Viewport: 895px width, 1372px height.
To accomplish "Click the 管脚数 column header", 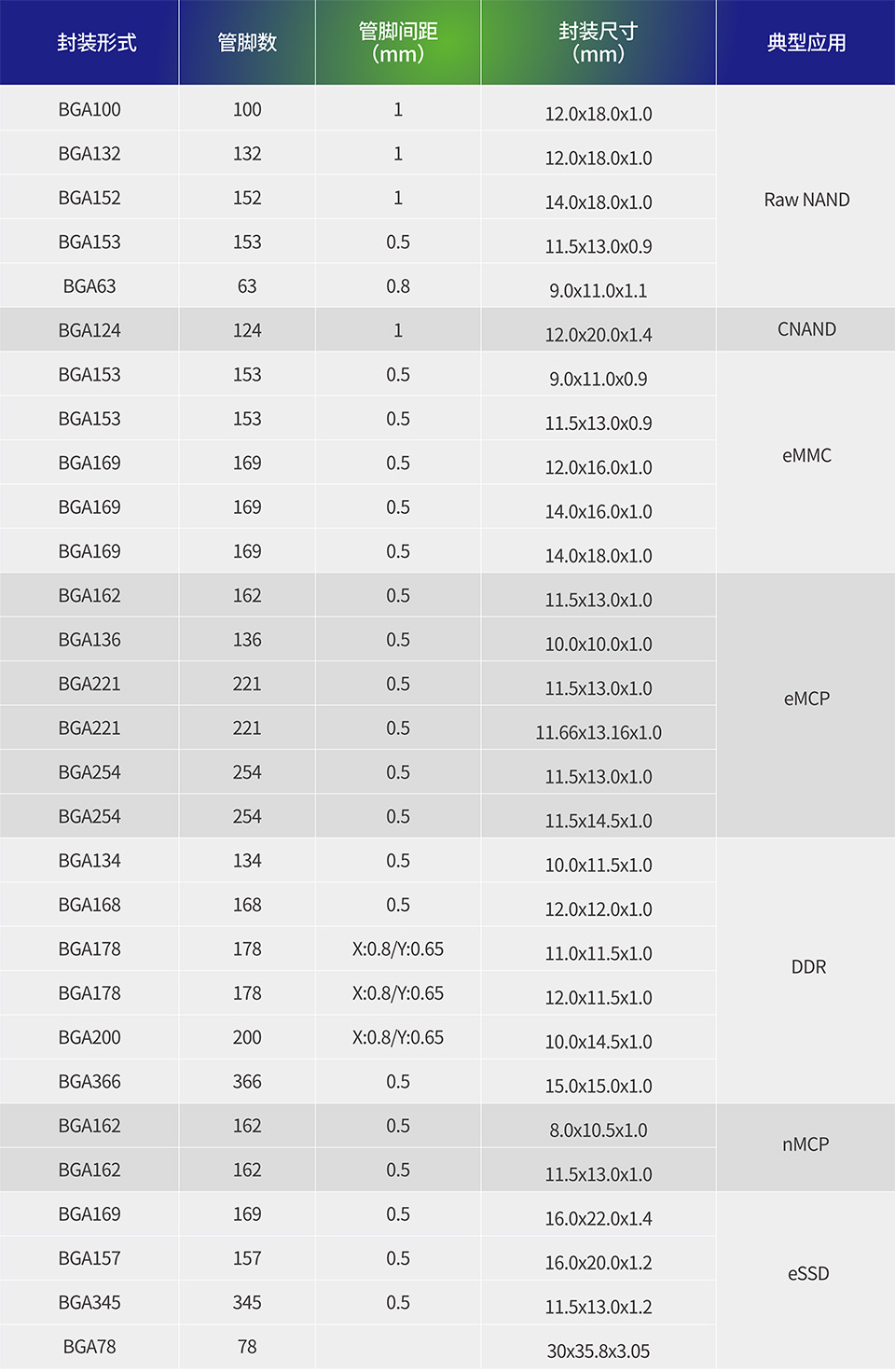I will 247,43.
